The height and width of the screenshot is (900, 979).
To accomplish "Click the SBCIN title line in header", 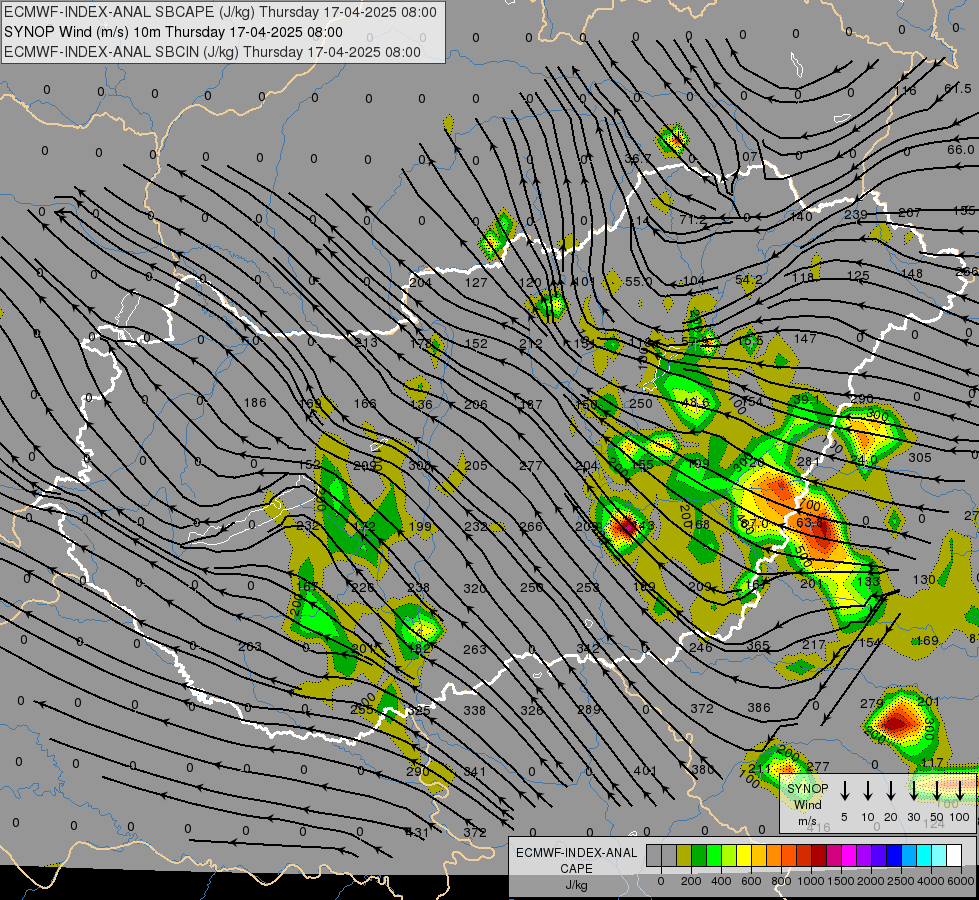I will (212, 52).
